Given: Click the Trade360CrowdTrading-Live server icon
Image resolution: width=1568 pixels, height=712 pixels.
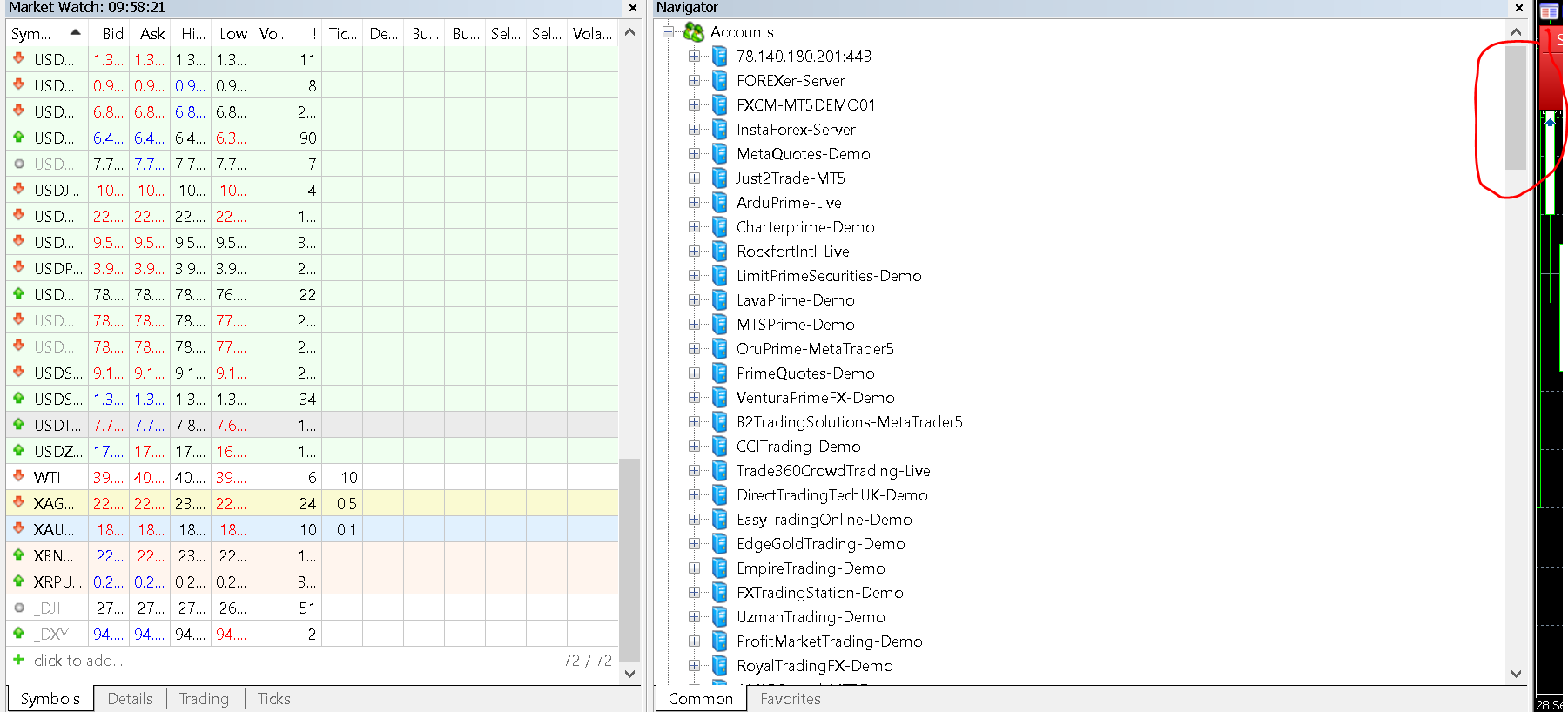Looking at the screenshot, I should [x=719, y=471].
